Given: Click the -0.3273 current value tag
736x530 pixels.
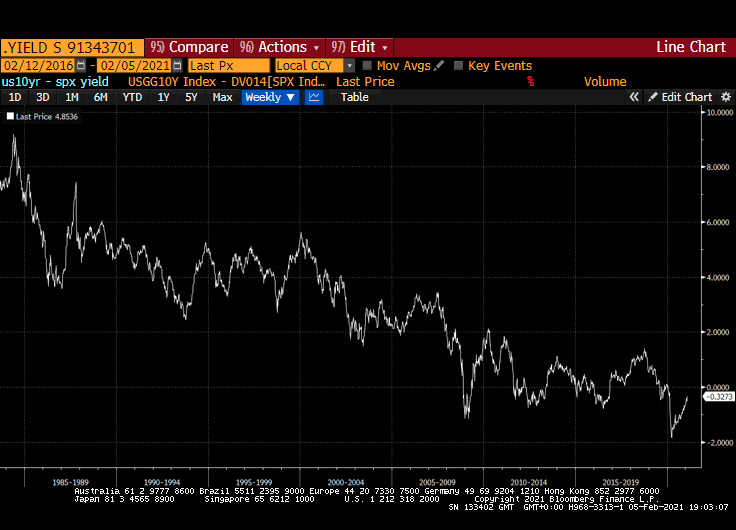Looking at the screenshot, I should pos(719,397).
